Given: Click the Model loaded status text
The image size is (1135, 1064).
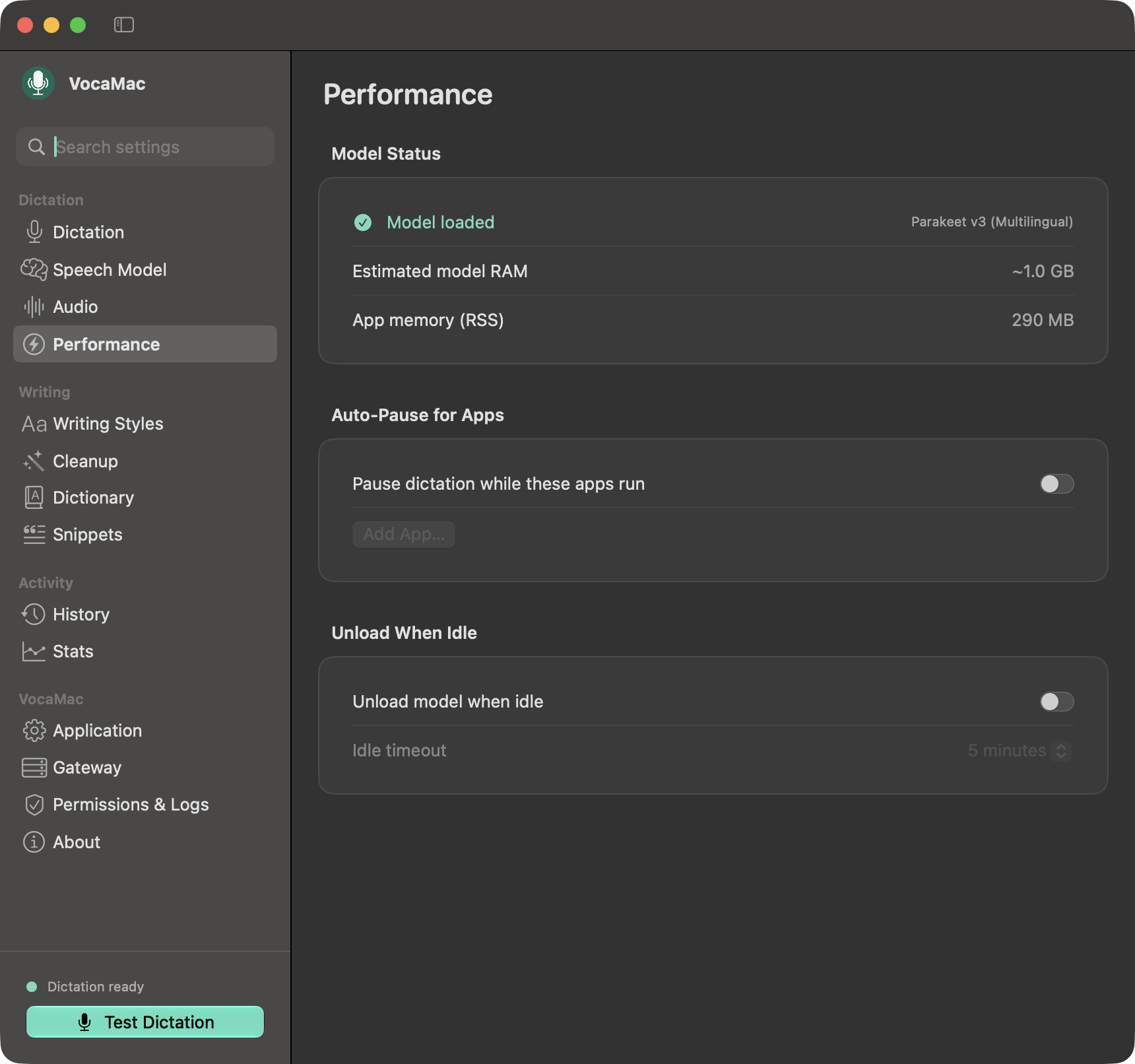Looking at the screenshot, I should 441,222.
